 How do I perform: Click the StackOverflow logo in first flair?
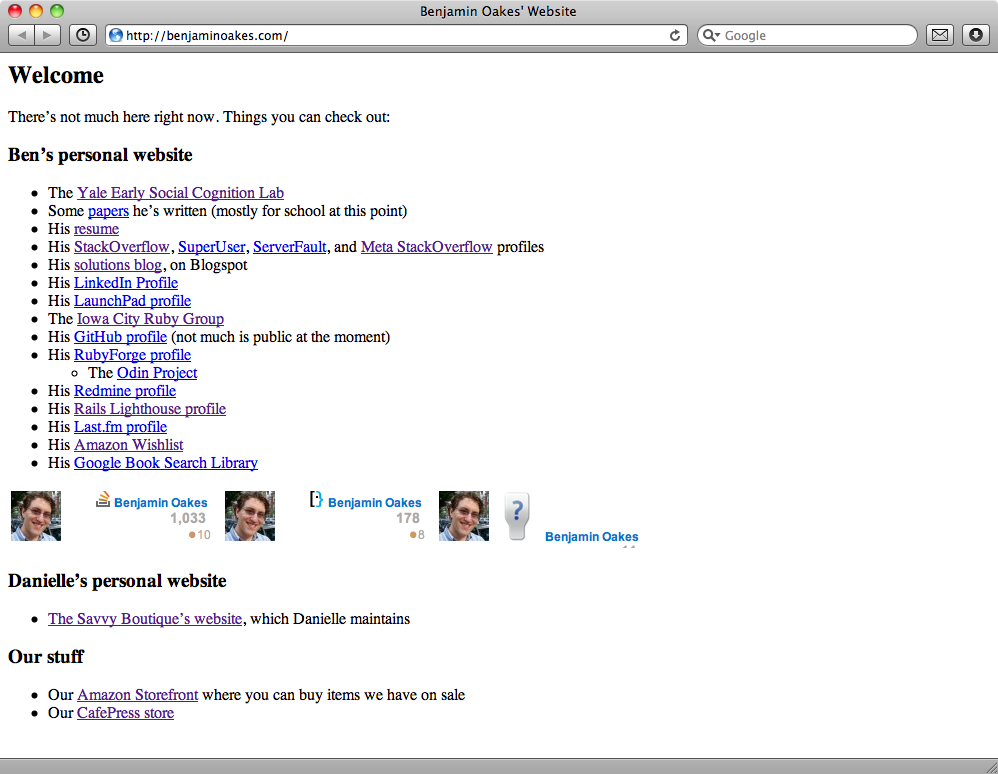pyautogui.click(x=103, y=500)
